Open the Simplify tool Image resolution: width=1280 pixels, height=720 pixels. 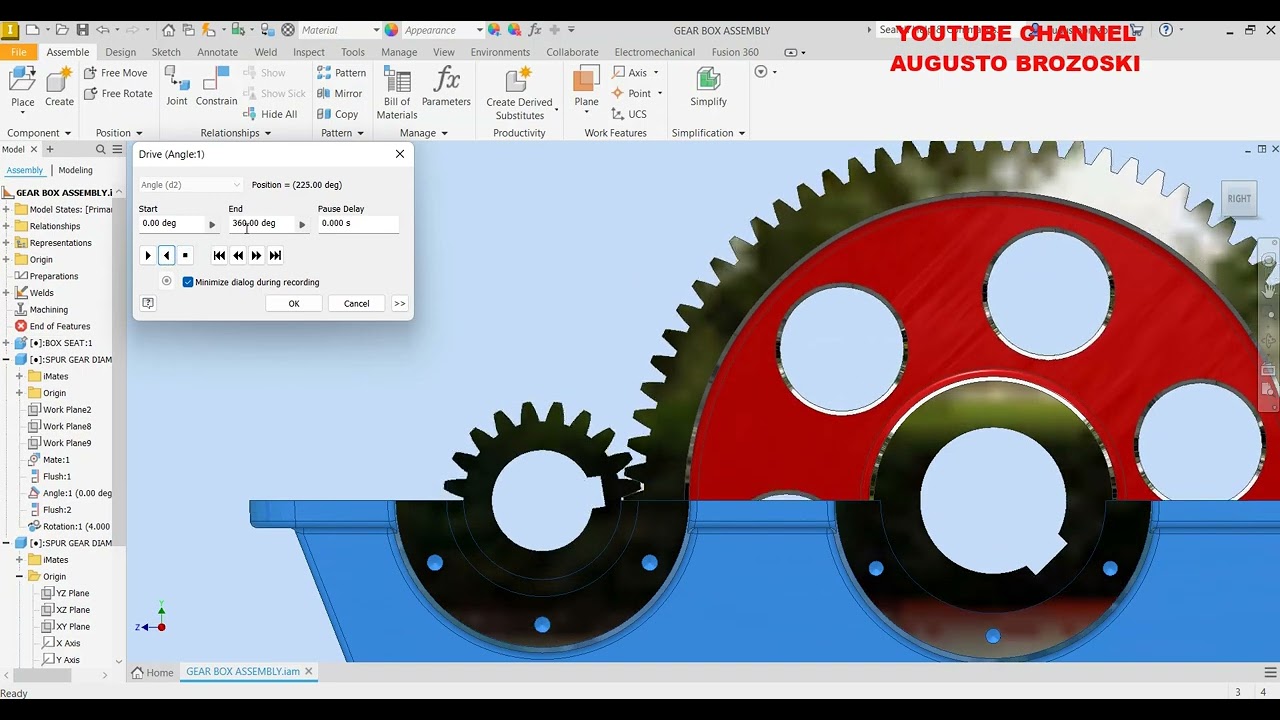pos(708,88)
